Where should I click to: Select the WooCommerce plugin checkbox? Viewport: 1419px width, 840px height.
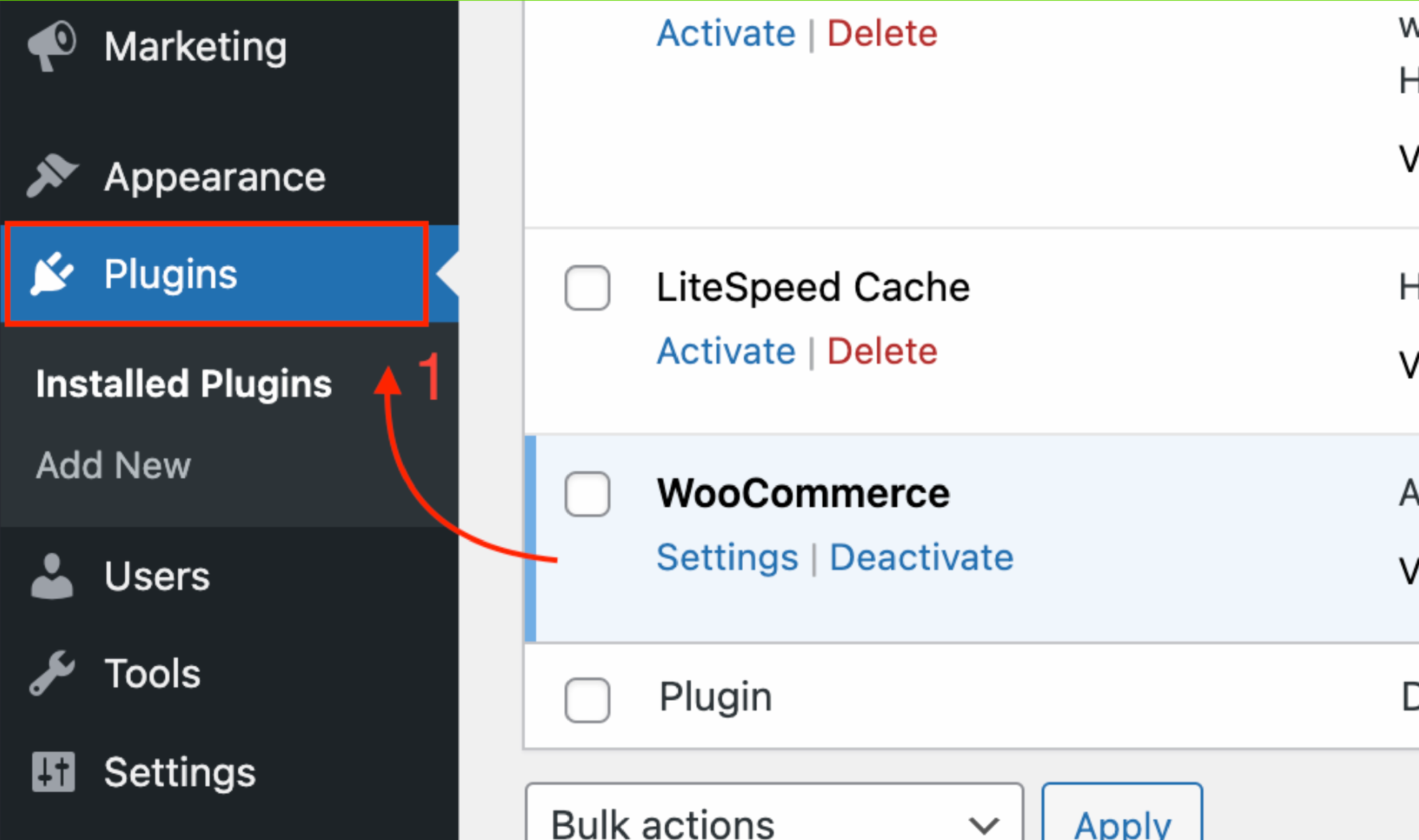[x=587, y=494]
